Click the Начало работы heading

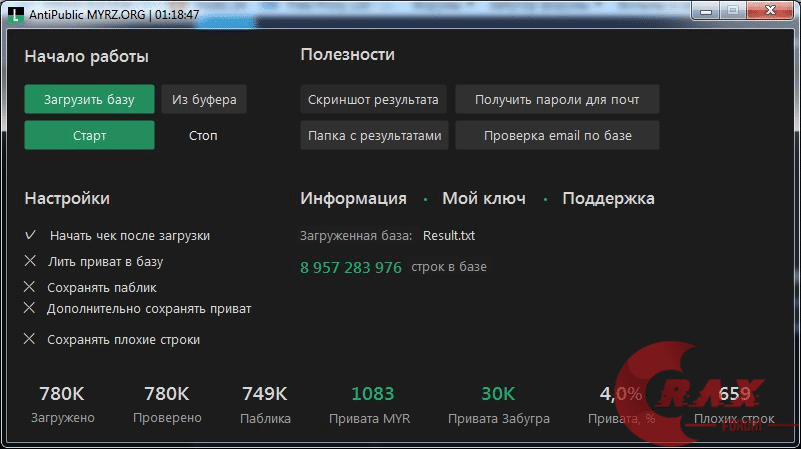[86, 56]
